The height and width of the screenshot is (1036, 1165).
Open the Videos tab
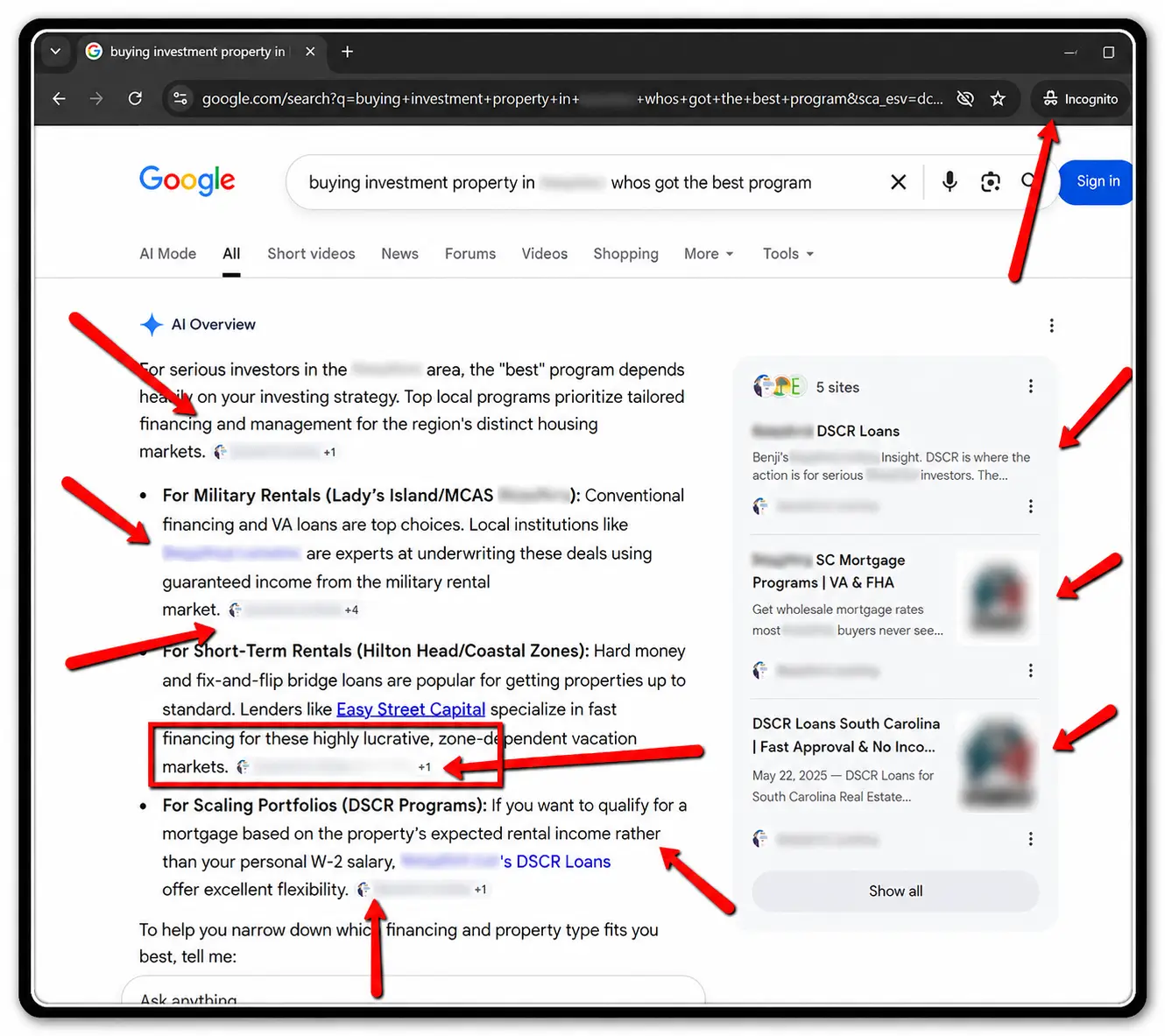(x=544, y=254)
